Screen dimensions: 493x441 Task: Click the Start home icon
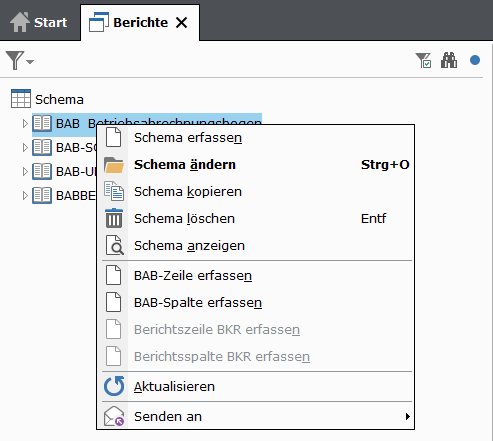point(20,22)
